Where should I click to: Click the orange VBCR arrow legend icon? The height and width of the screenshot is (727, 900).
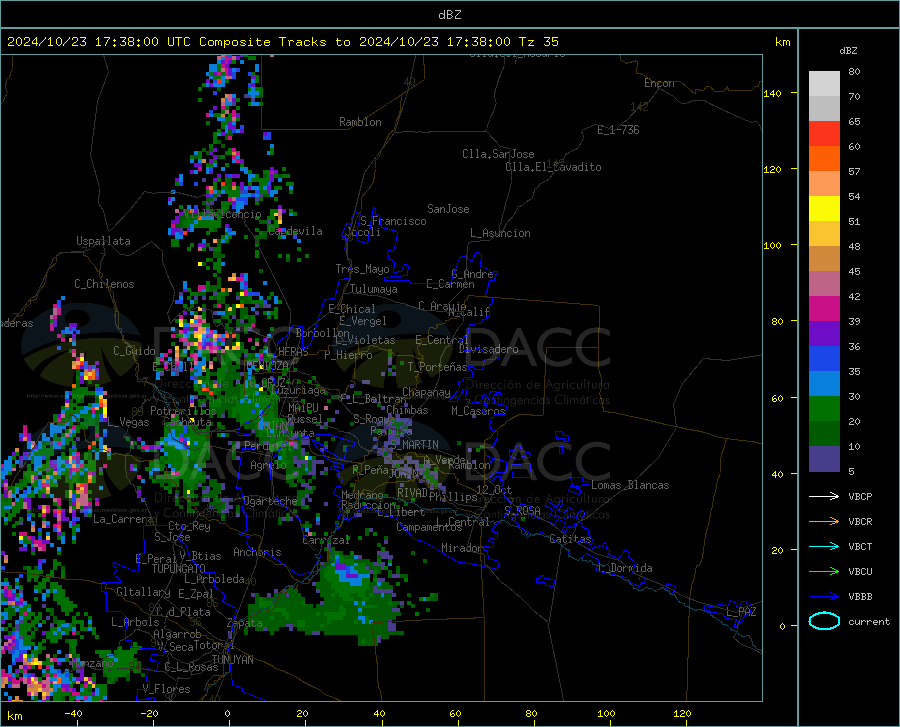coord(824,522)
